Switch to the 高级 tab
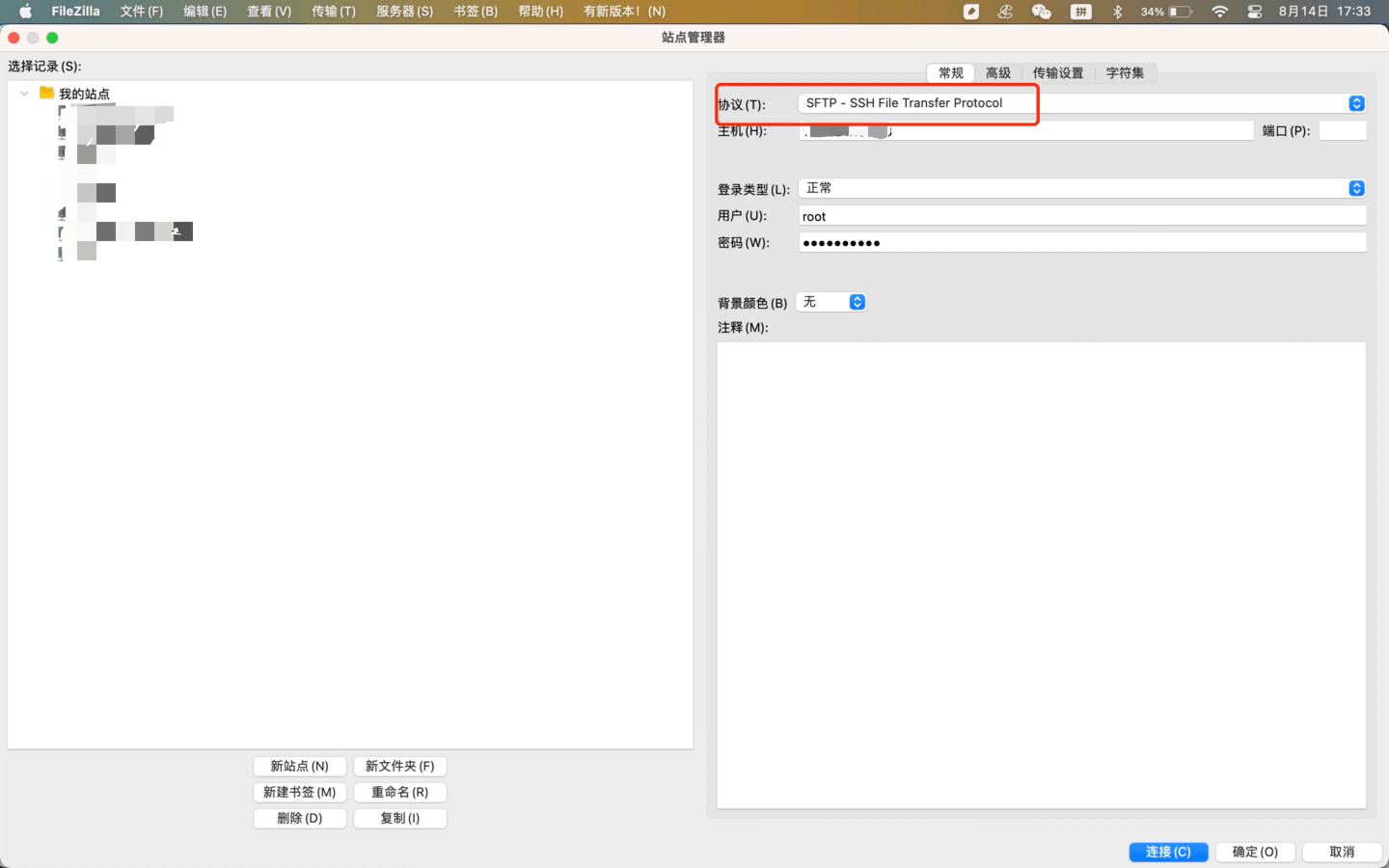This screenshot has height=868, width=1389. click(998, 72)
